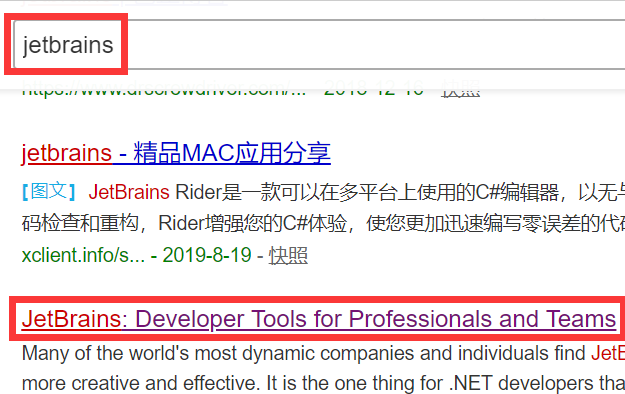Viewport: 625px width, 394px height.
Task: Open 快照 snapshot next to xclient.info result
Action: (x=288, y=255)
